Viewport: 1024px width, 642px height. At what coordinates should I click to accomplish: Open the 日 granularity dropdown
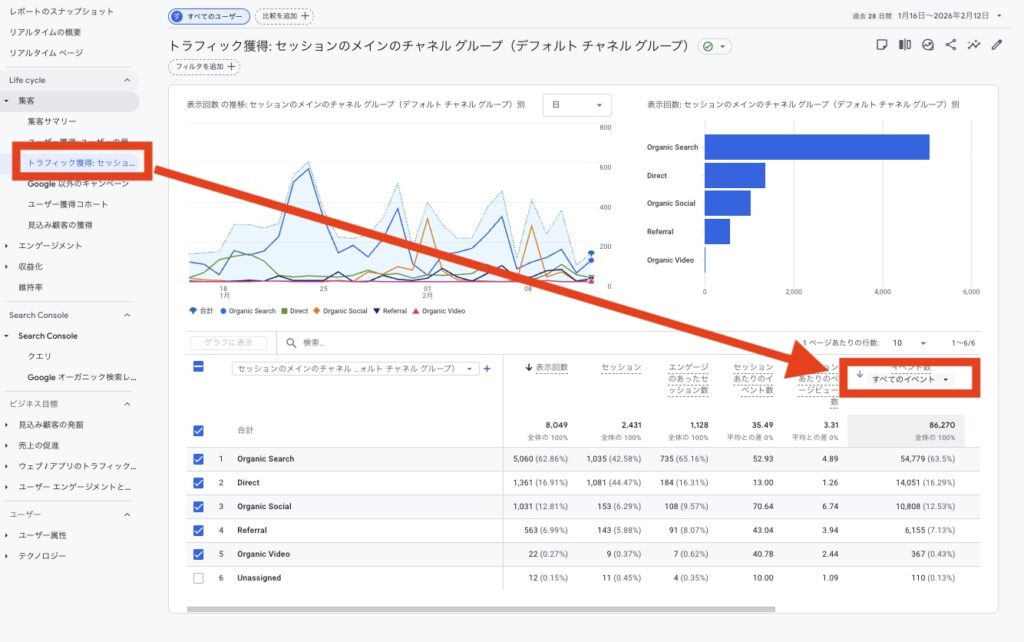pyautogui.click(x=577, y=105)
